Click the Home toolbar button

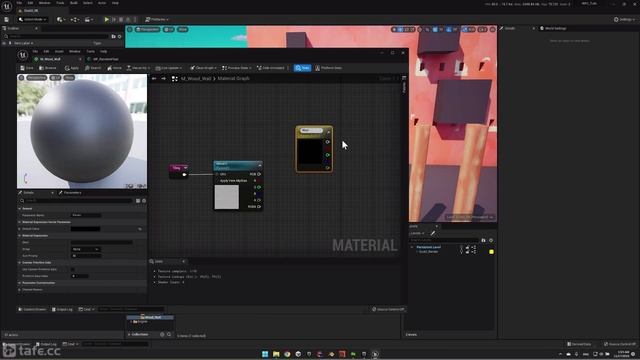pos(114,68)
